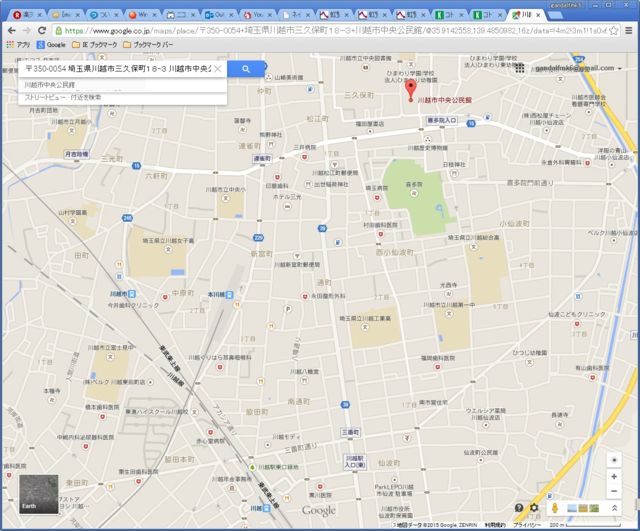Screen dimensions: 640x531
Task: Open the map settings gear
Action: 535,509
